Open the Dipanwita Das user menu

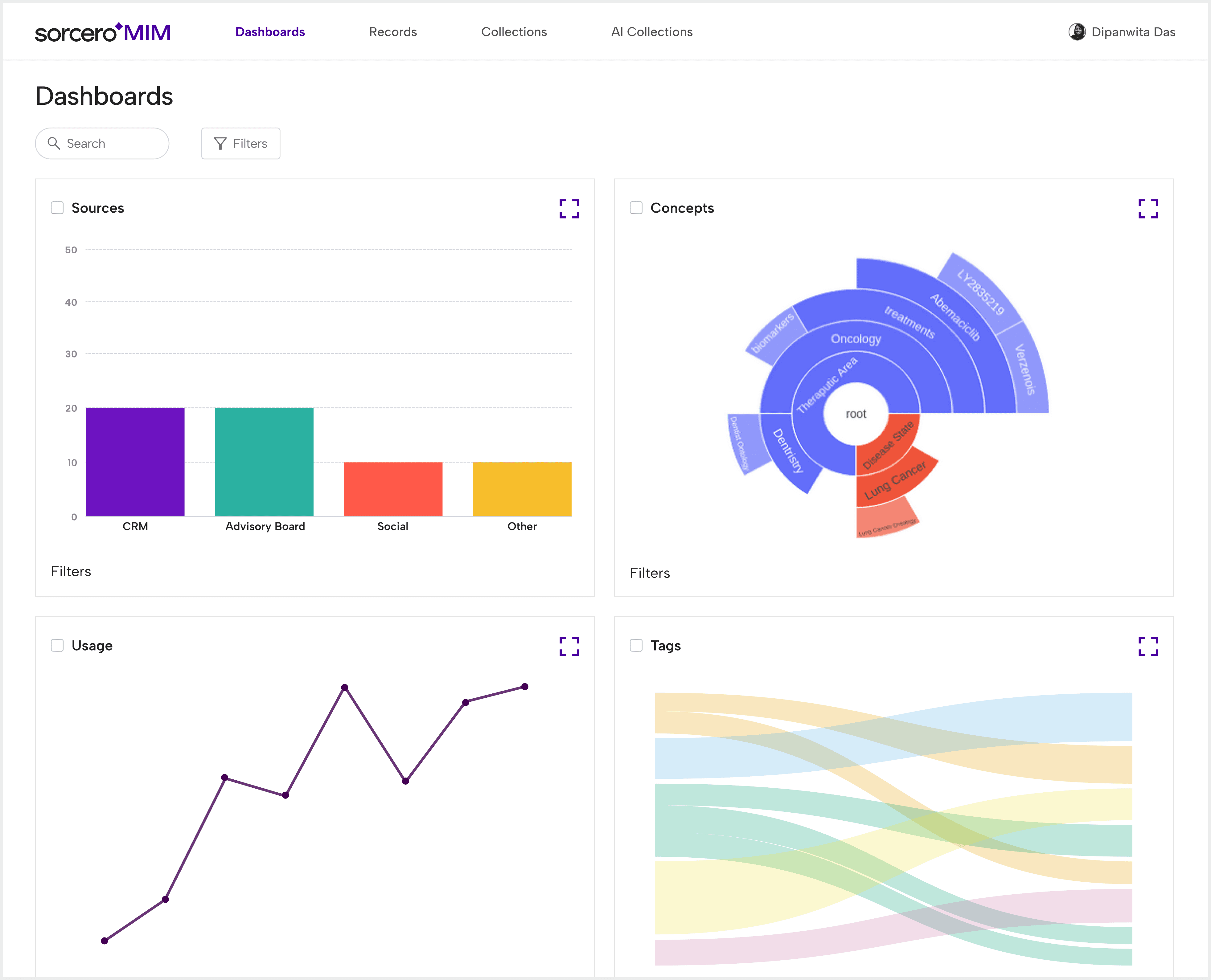click(1122, 32)
